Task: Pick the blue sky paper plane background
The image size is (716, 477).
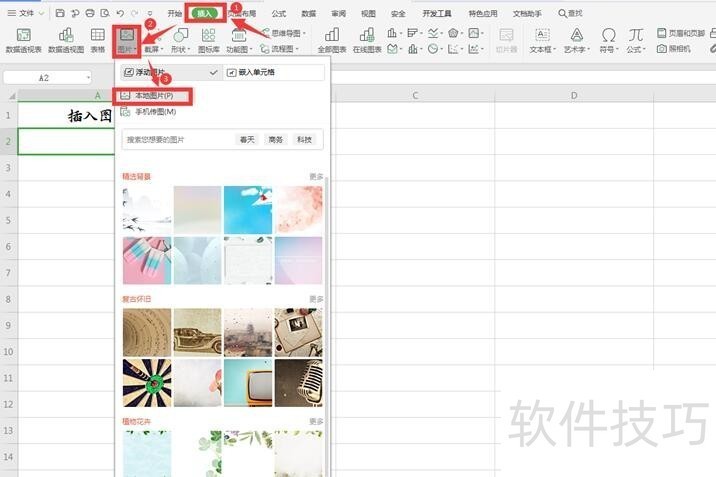Action: tap(248, 210)
